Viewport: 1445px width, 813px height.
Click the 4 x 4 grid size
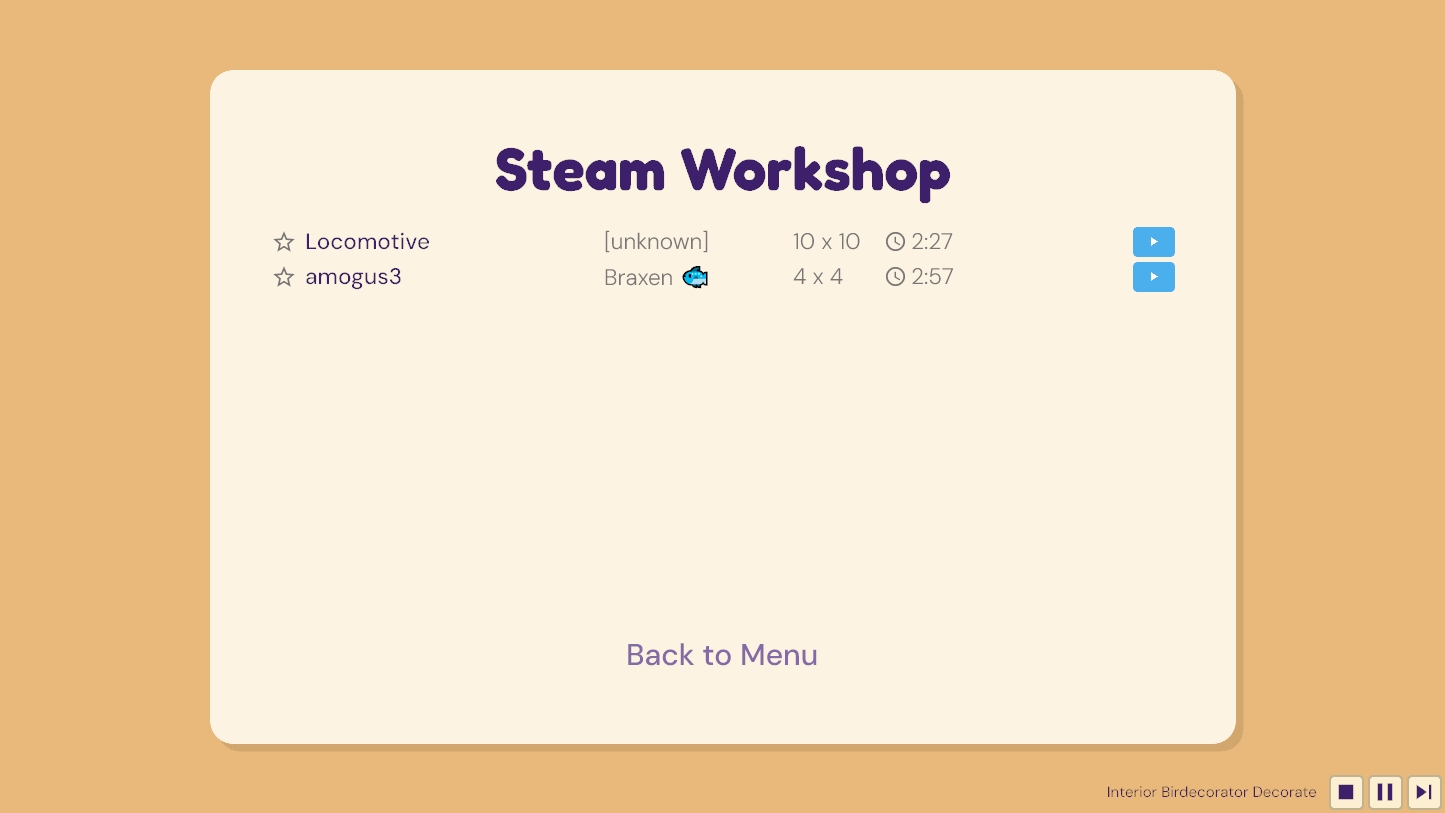pyautogui.click(x=818, y=277)
